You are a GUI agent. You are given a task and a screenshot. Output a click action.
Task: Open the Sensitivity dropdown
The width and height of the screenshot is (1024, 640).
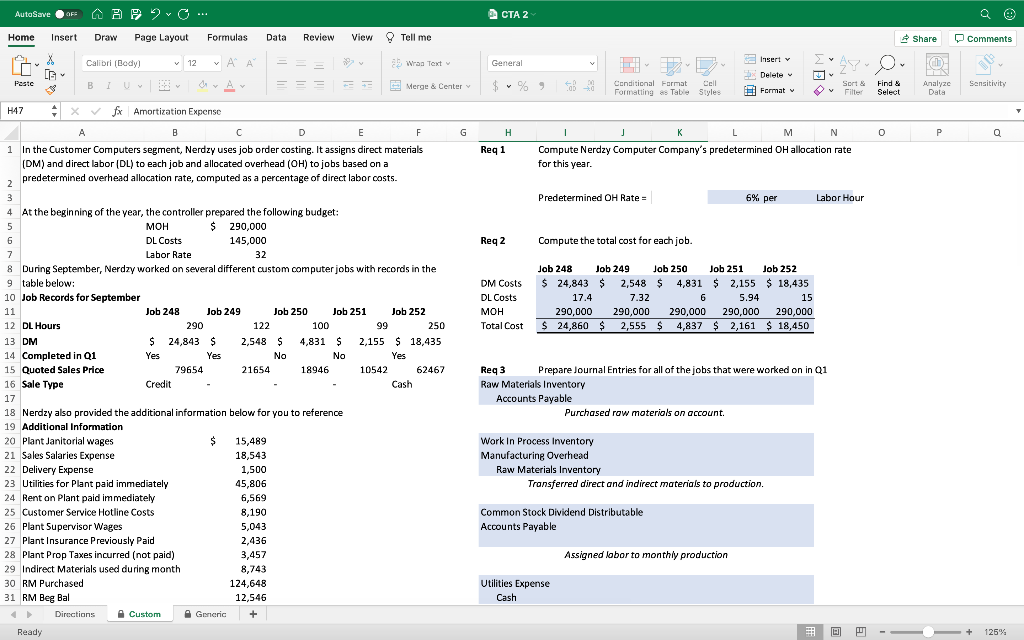987,71
